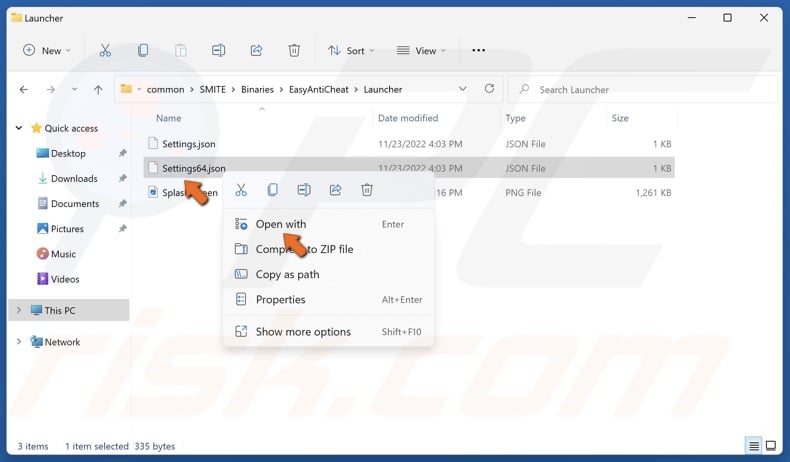790x462 pixels.
Task: Refresh the Launcher folder view
Action: point(489,89)
